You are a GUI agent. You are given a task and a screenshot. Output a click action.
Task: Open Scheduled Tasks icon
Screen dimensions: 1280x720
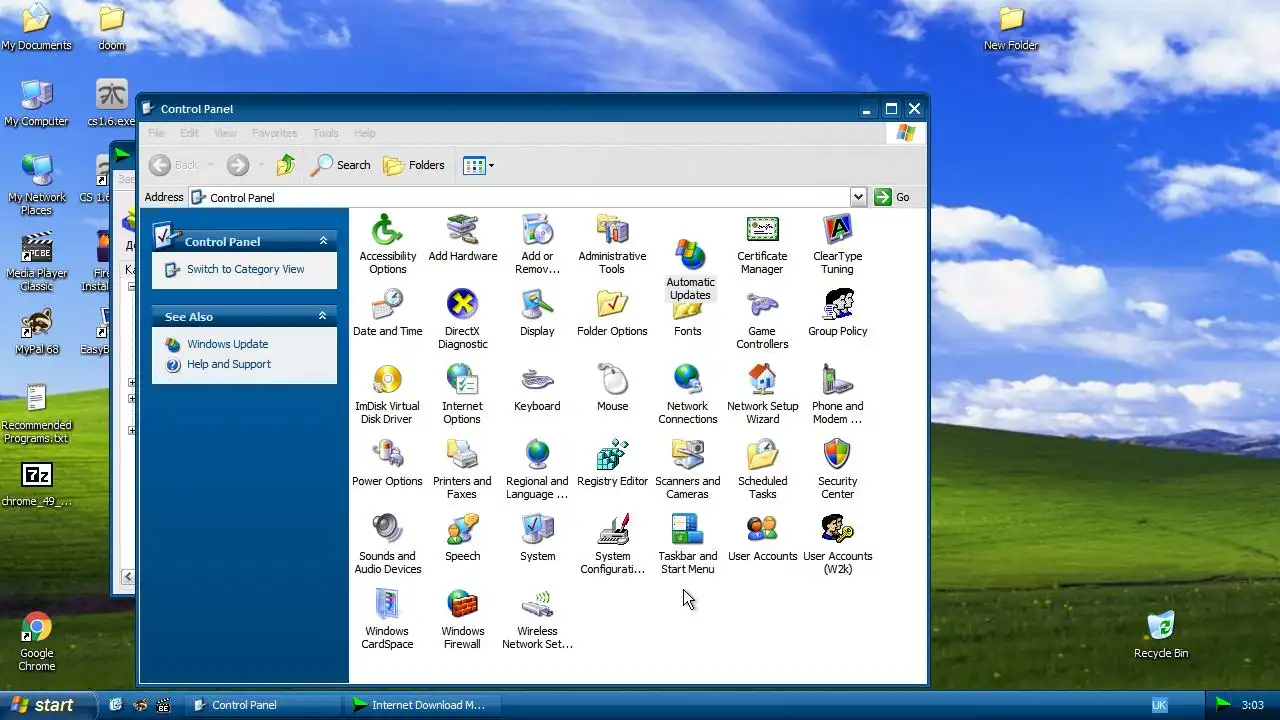click(762, 469)
